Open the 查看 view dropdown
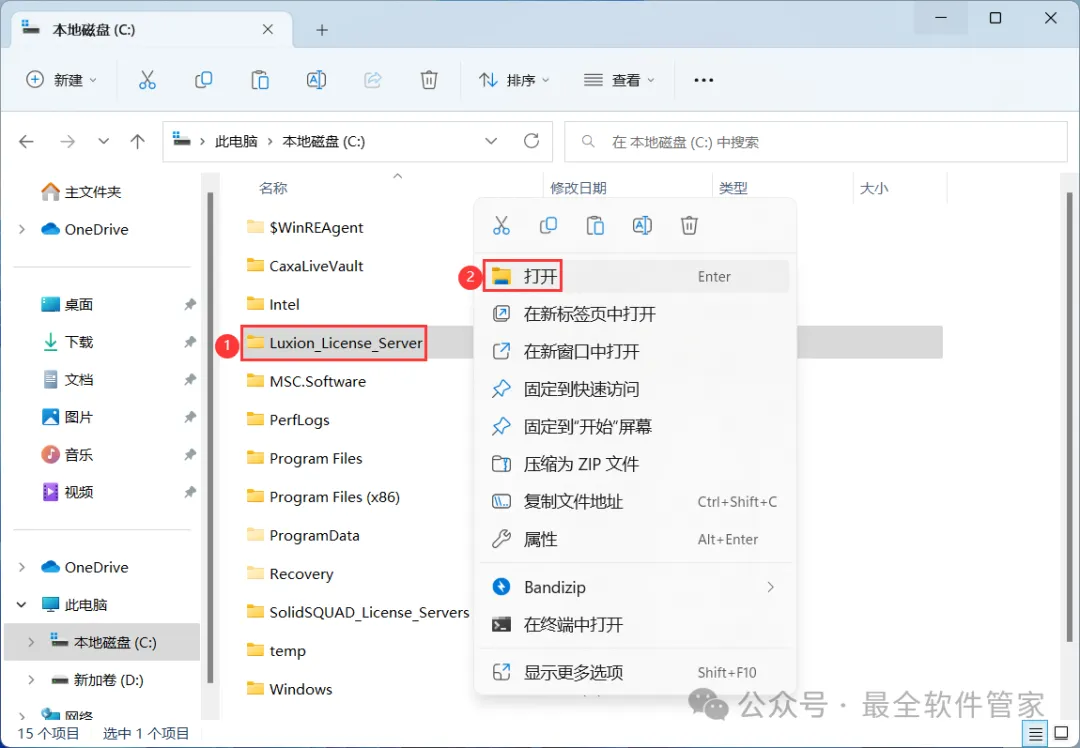This screenshot has width=1080, height=748. pos(619,80)
